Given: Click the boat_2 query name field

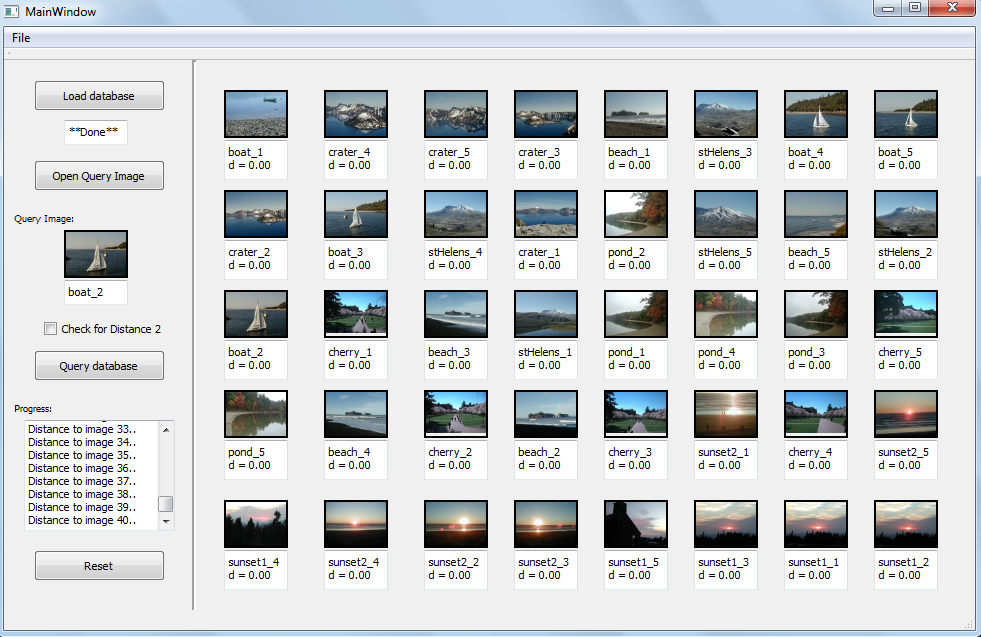Looking at the screenshot, I should [x=96, y=293].
